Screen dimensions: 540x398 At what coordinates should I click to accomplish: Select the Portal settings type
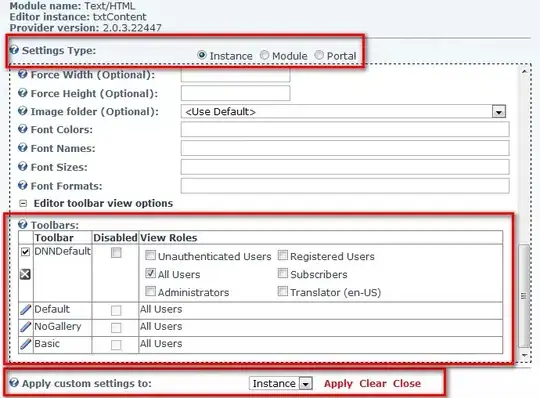point(319,55)
